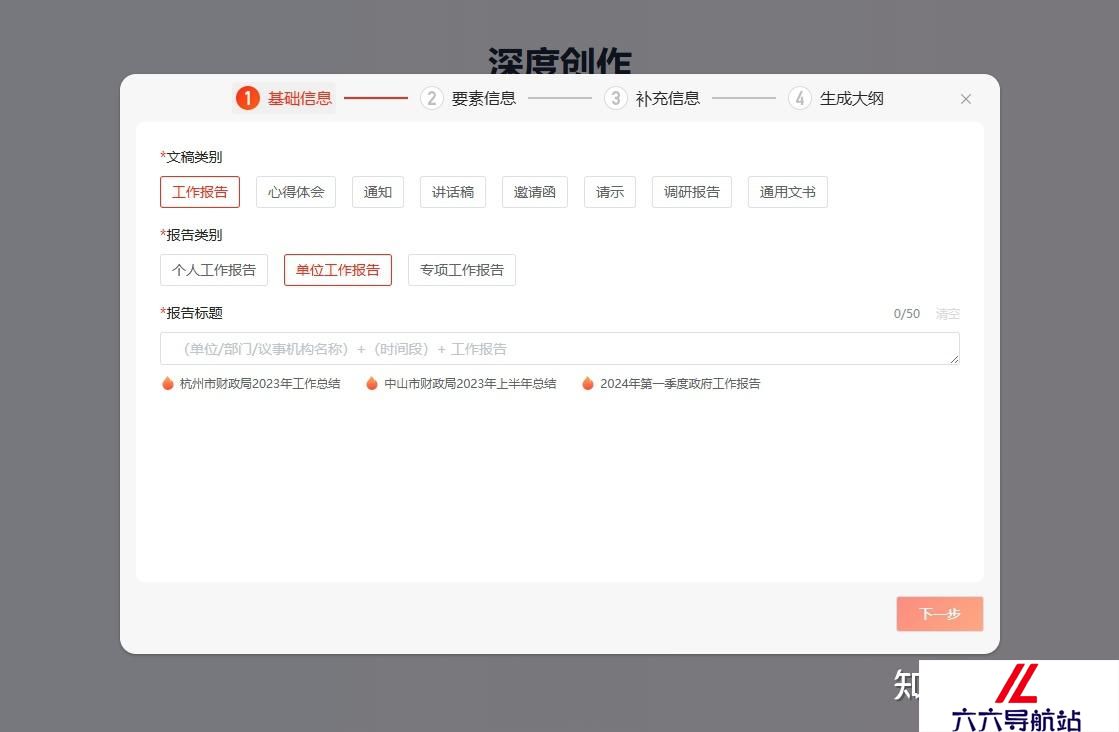Click flame icon beside 2024年第一季度 suggestion
Image resolution: width=1119 pixels, height=732 pixels.
pyautogui.click(x=588, y=383)
